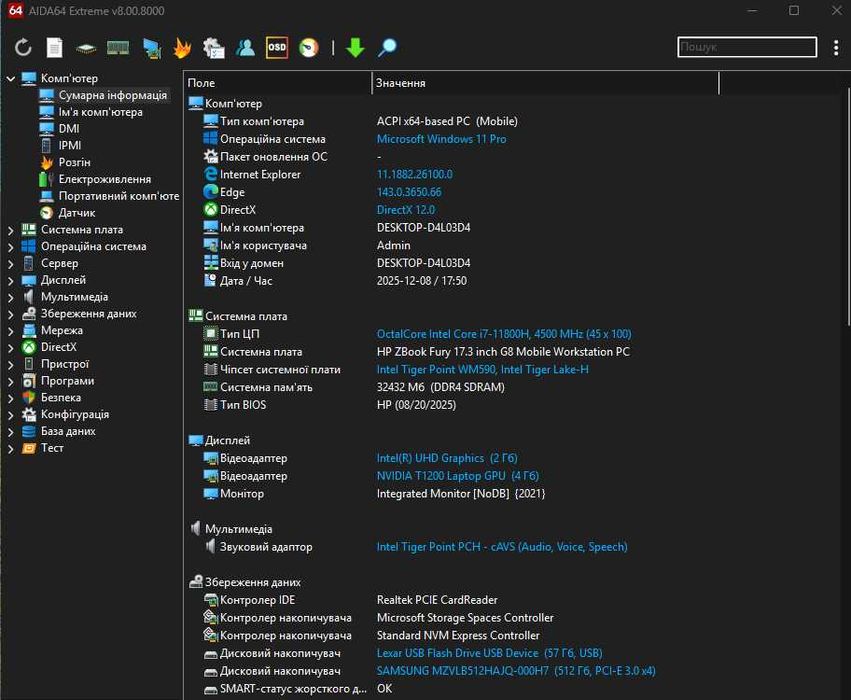Expand the Мережа tree node
This screenshot has height=700, width=851.
coord(10,331)
